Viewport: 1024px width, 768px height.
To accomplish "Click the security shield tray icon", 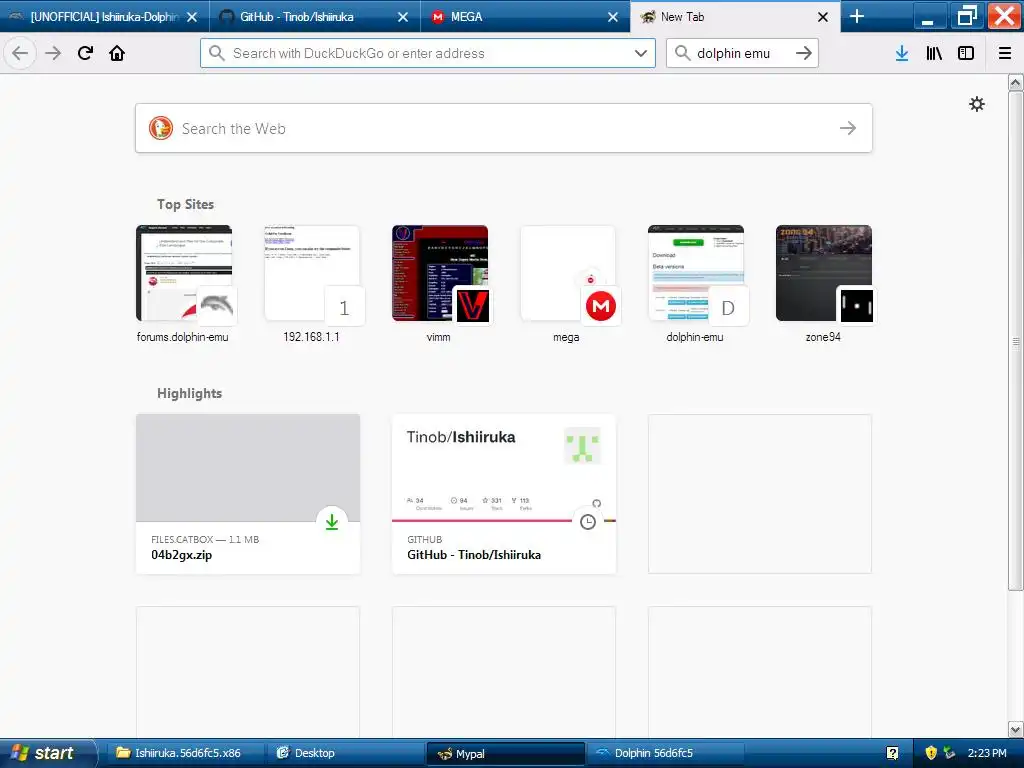I will coord(931,753).
